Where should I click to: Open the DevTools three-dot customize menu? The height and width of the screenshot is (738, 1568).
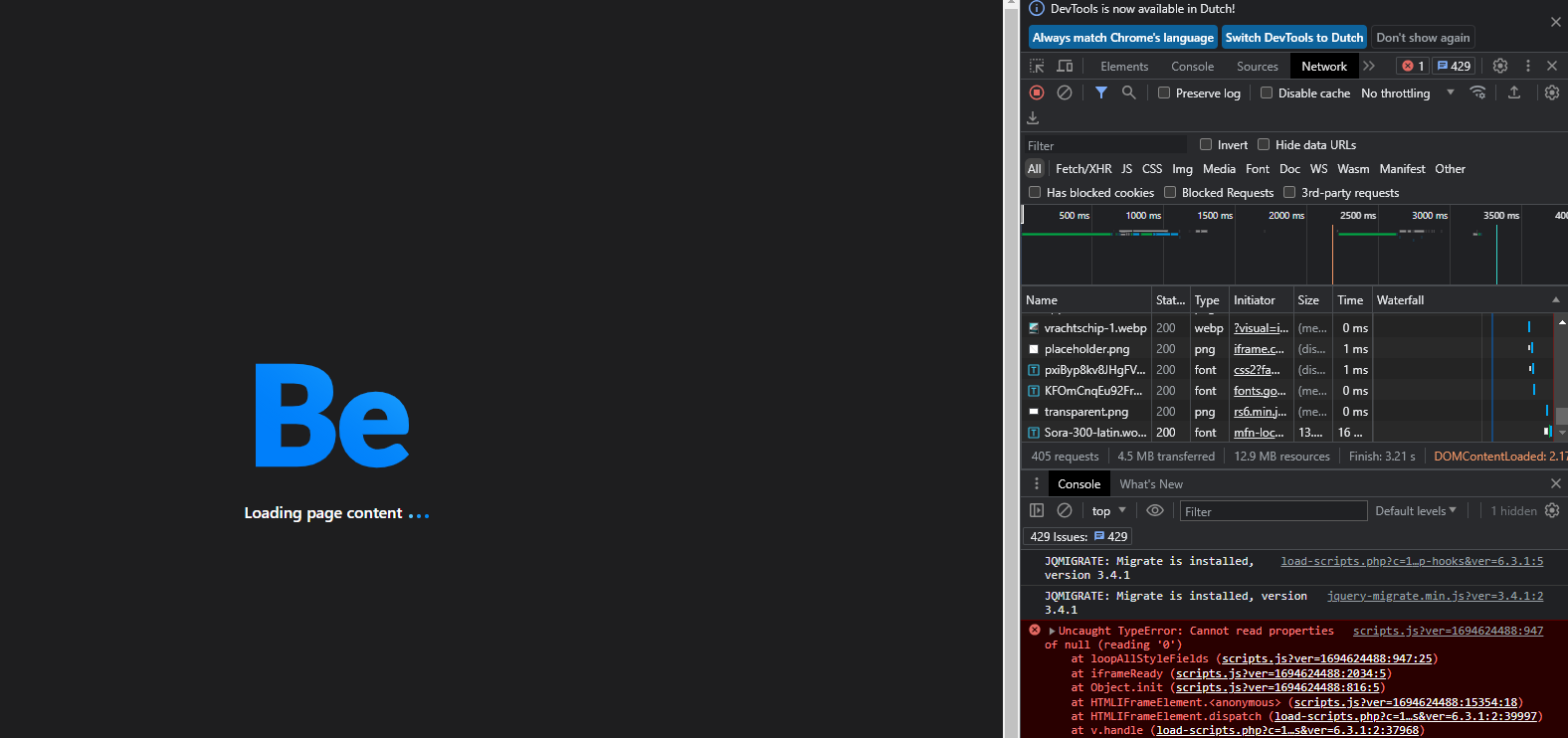tap(1528, 66)
